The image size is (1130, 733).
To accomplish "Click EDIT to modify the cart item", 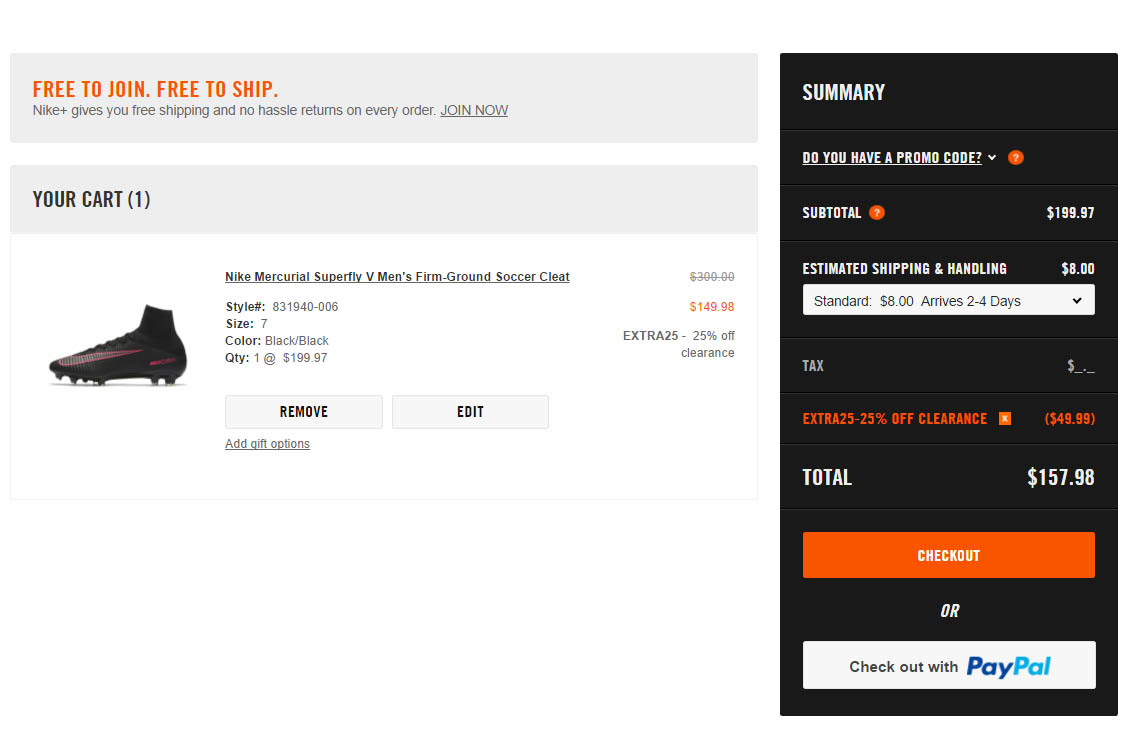I will click(470, 411).
